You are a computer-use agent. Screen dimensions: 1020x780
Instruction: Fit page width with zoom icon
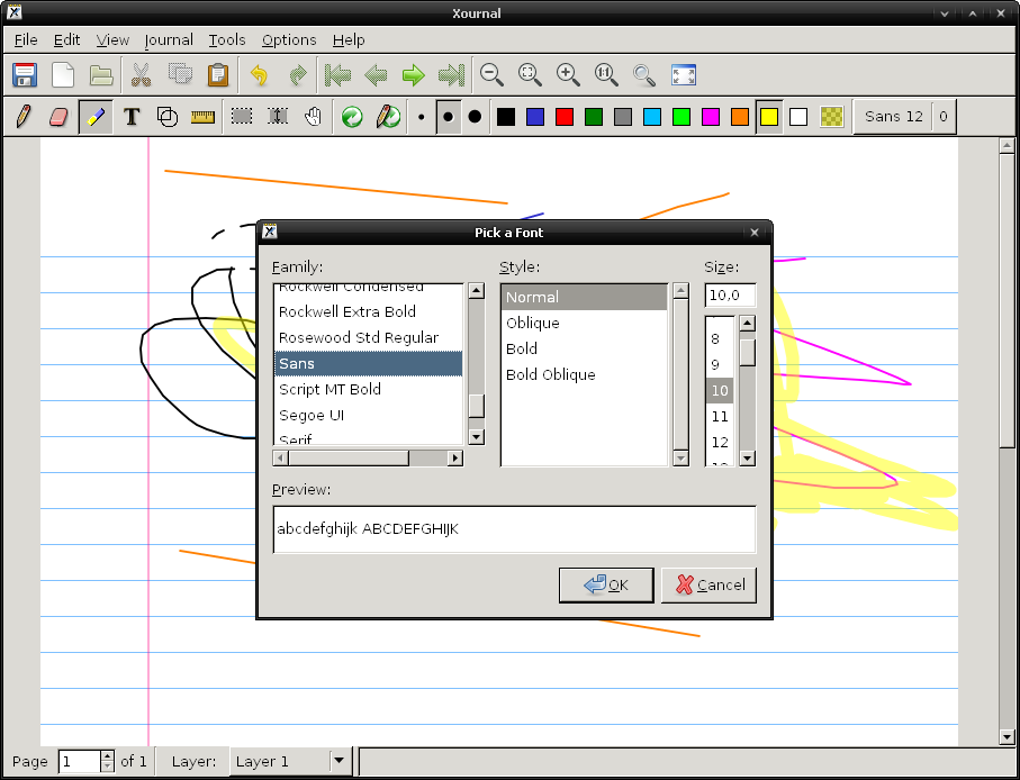pos(530,75)
